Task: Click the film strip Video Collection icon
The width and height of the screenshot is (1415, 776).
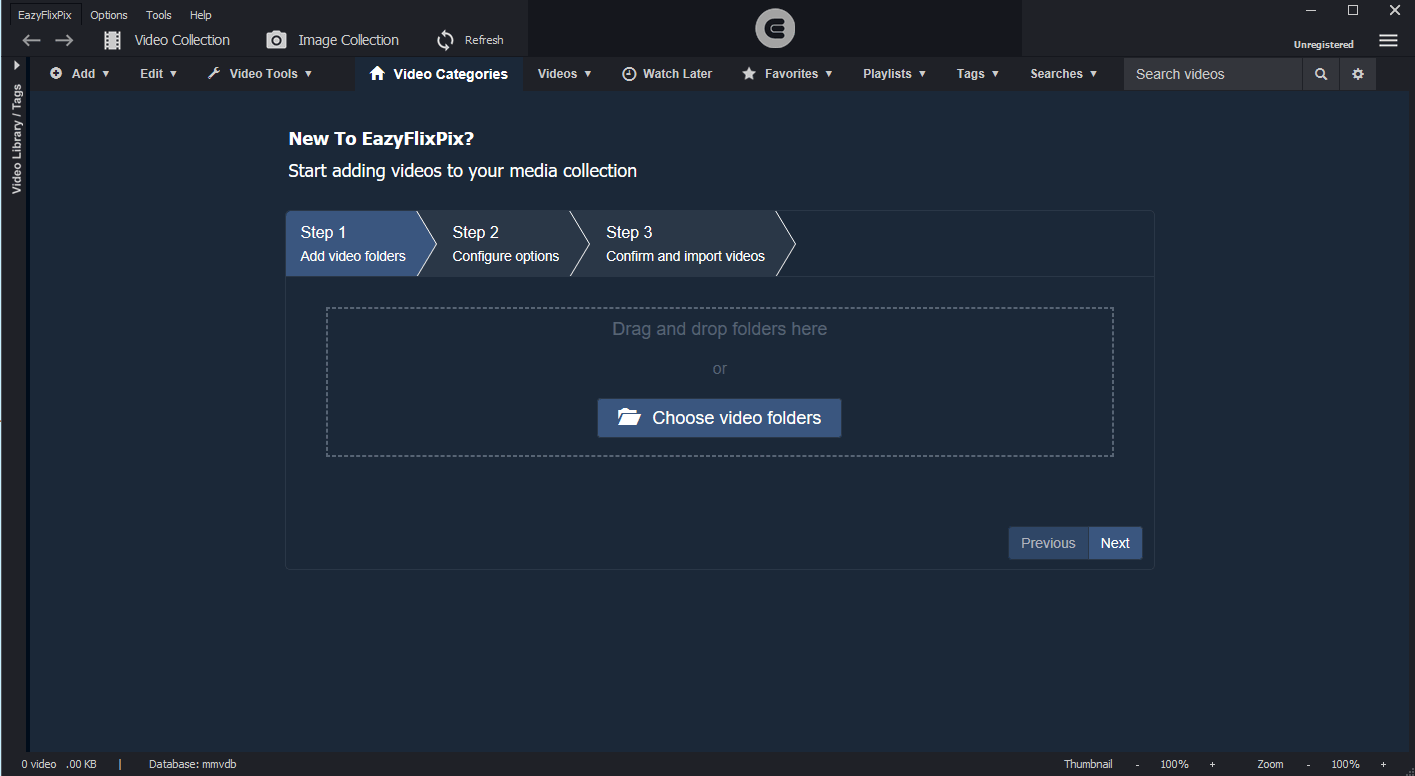Action: 113,40
